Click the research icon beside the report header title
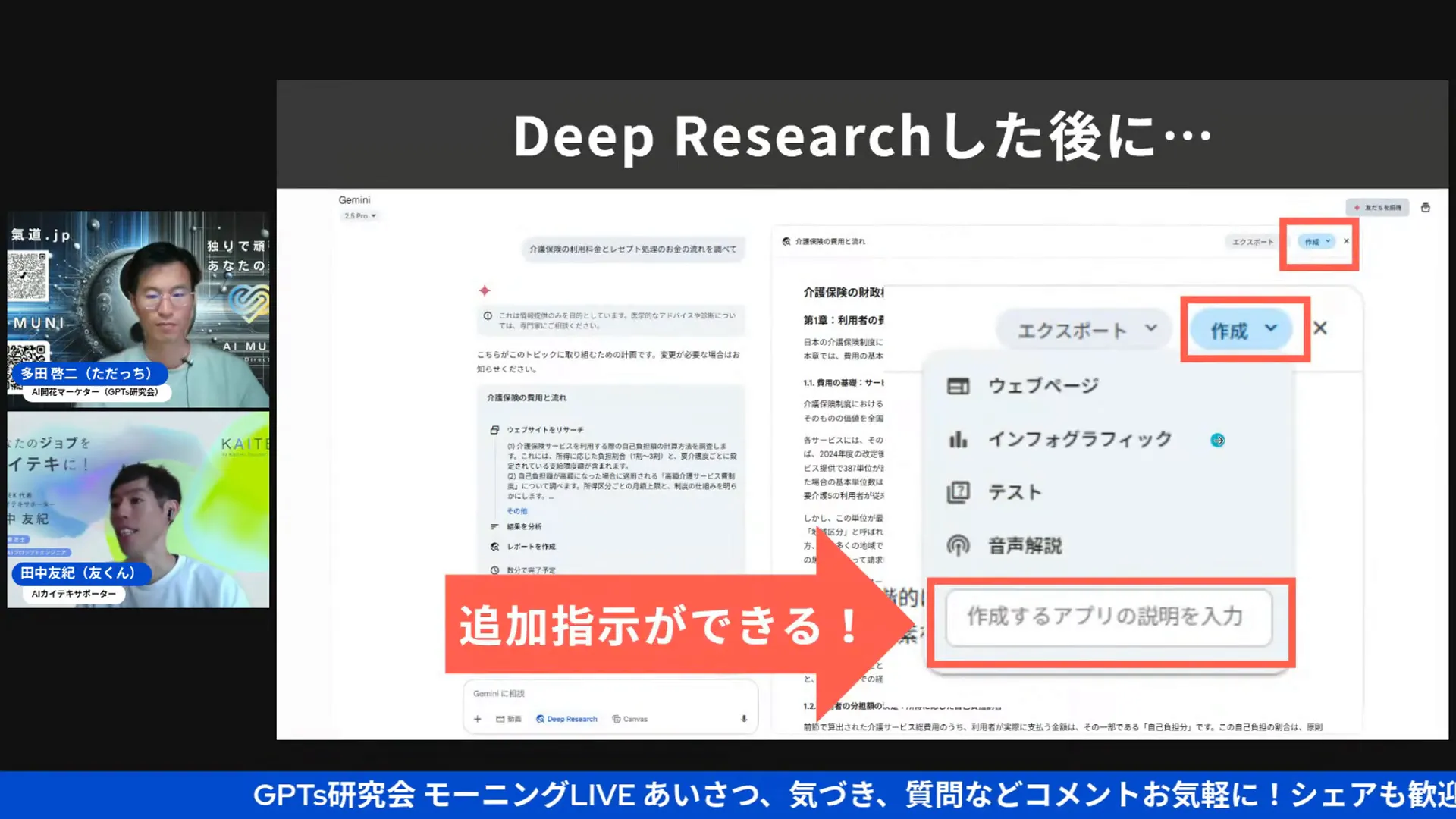The image size is (1456, 819). [786, 241]
